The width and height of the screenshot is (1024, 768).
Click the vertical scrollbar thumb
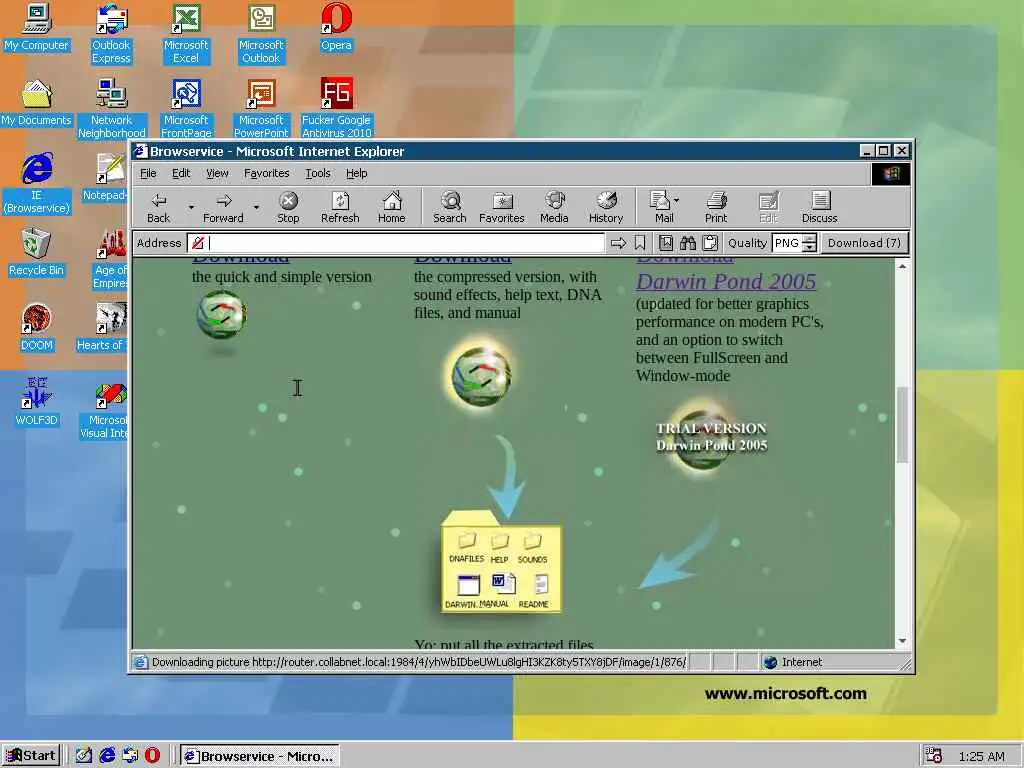click(902, 425)
